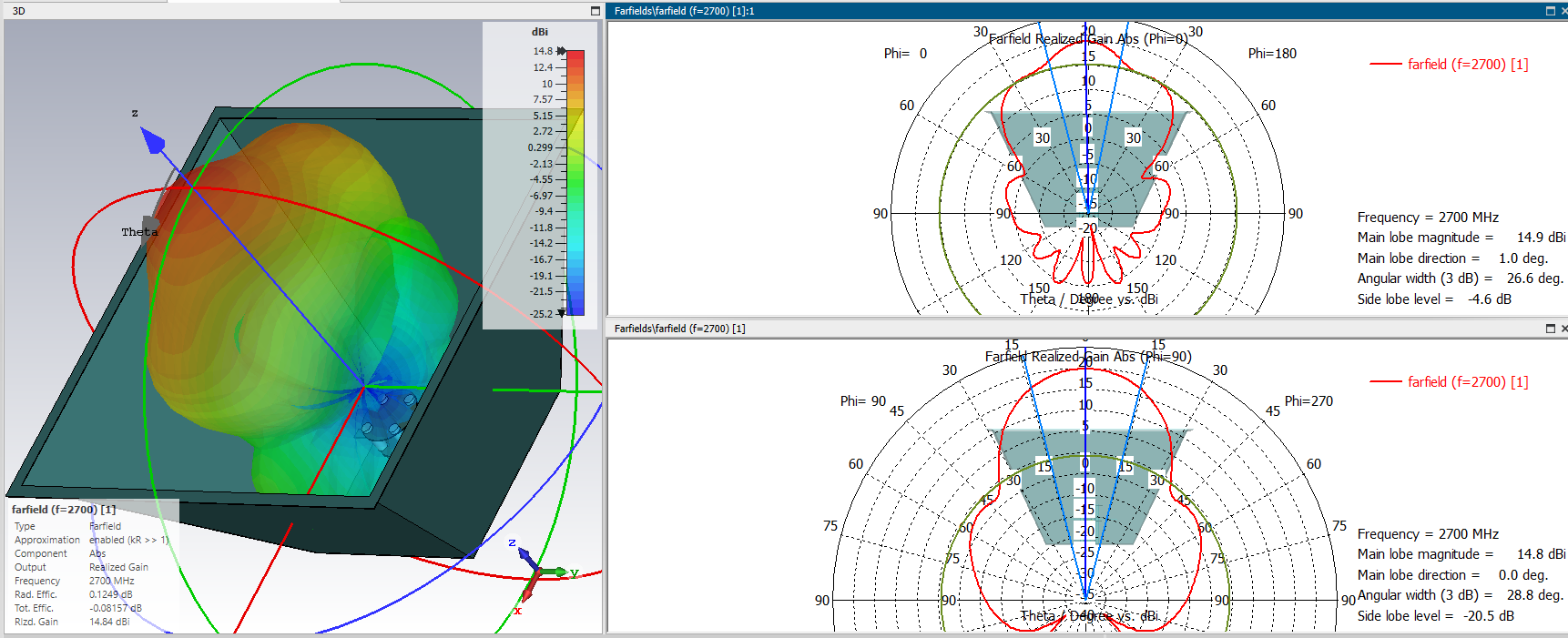The height and width of the screenshot is (638, 1568).
Task: Grab the 14.8 upper color scale marker
Action: 562,51
